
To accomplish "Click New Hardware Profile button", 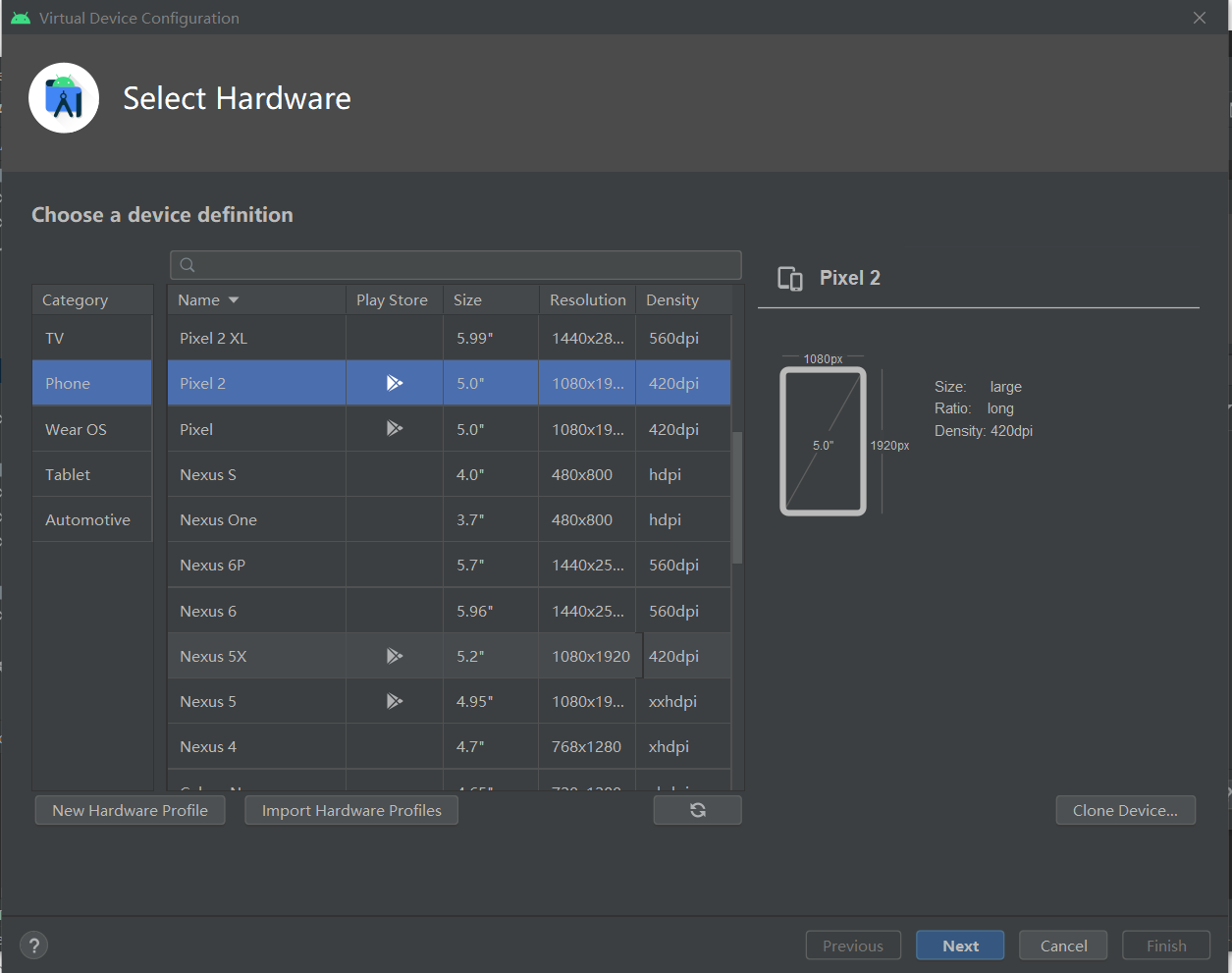I will 130,810.
